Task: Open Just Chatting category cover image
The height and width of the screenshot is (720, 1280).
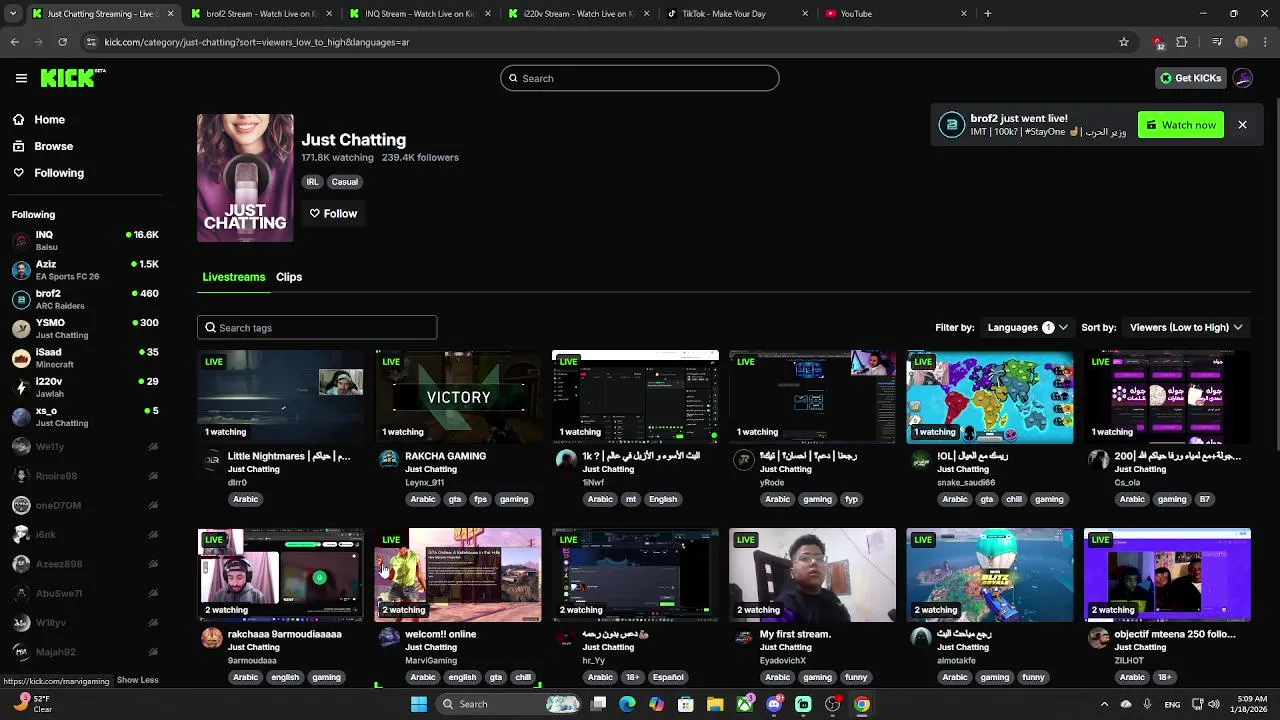Action: 245,177
